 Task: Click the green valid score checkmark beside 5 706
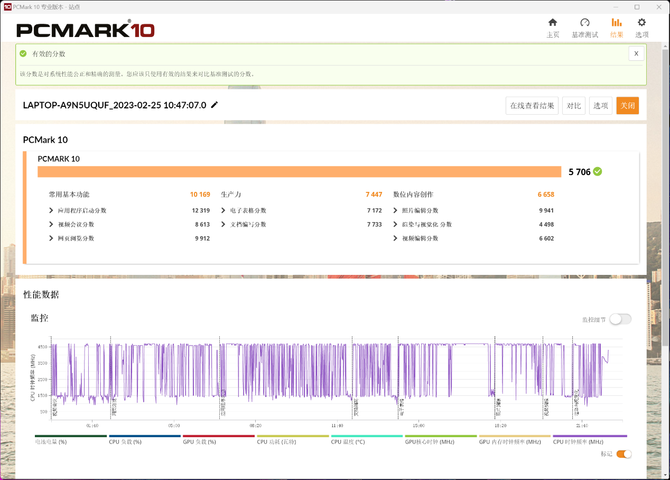coord(597,171)
